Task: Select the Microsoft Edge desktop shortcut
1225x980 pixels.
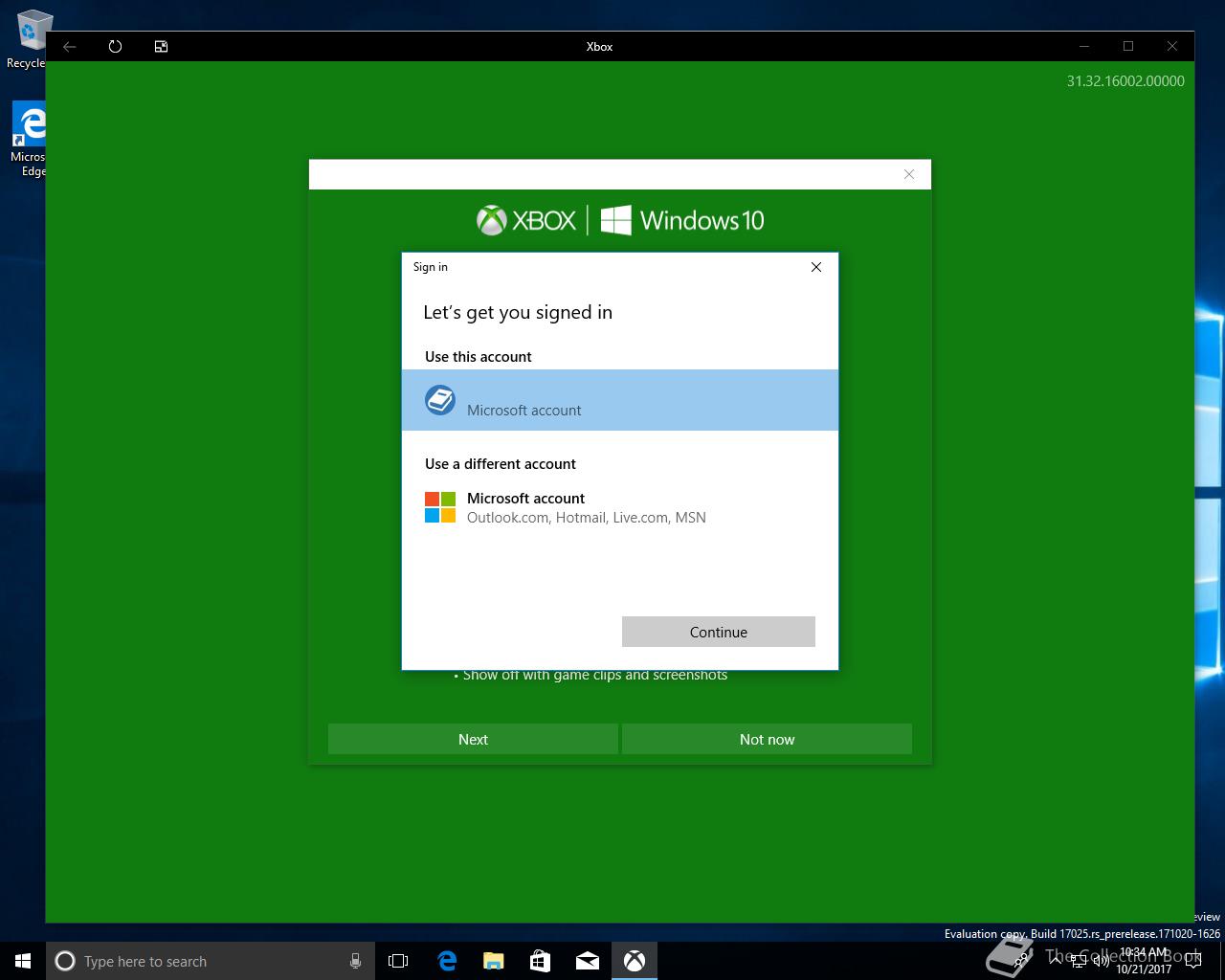Action: pos(27,140)
